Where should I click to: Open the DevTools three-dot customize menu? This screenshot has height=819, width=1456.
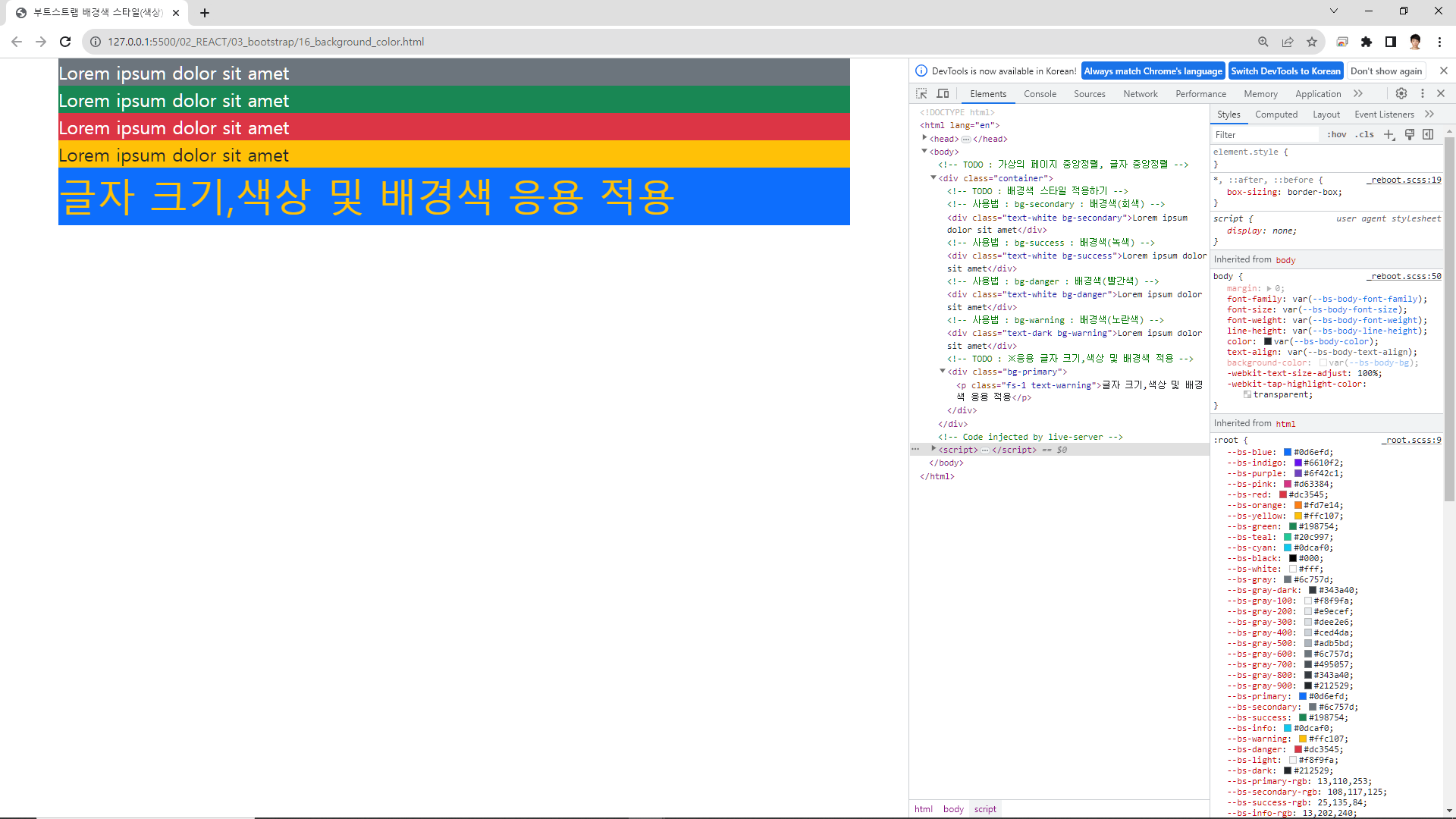click(x=1423, y=93)
